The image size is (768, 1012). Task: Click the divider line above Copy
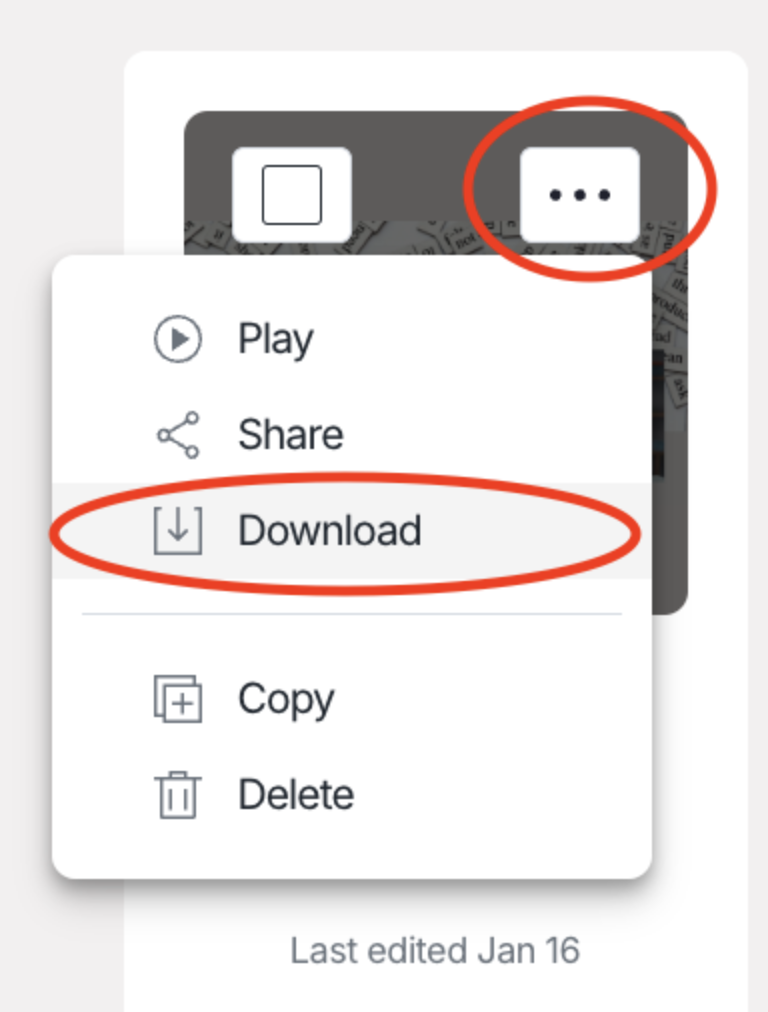[x=352, y=614]
